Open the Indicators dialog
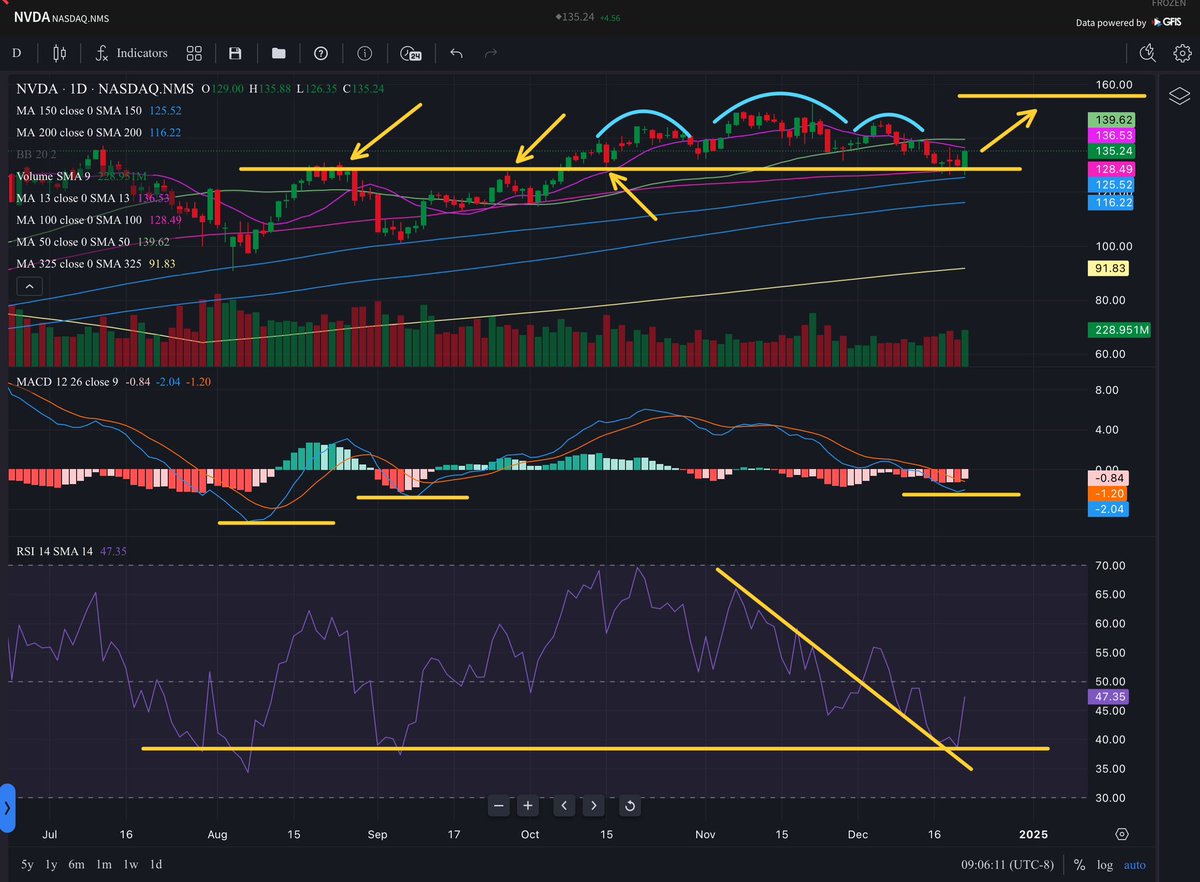 [x=131, y=53]
